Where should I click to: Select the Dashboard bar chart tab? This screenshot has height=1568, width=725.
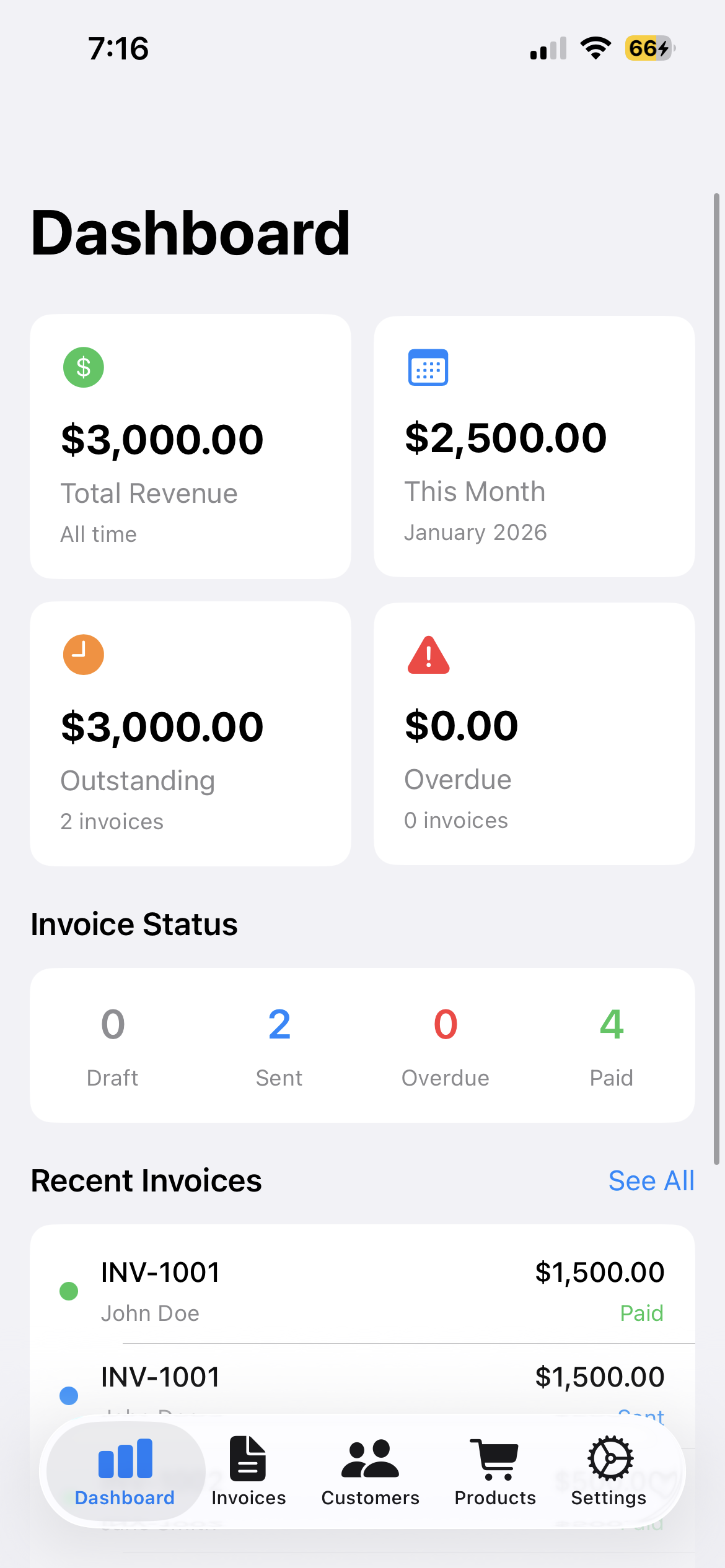pyautogui.click(x=125, y=1471)
